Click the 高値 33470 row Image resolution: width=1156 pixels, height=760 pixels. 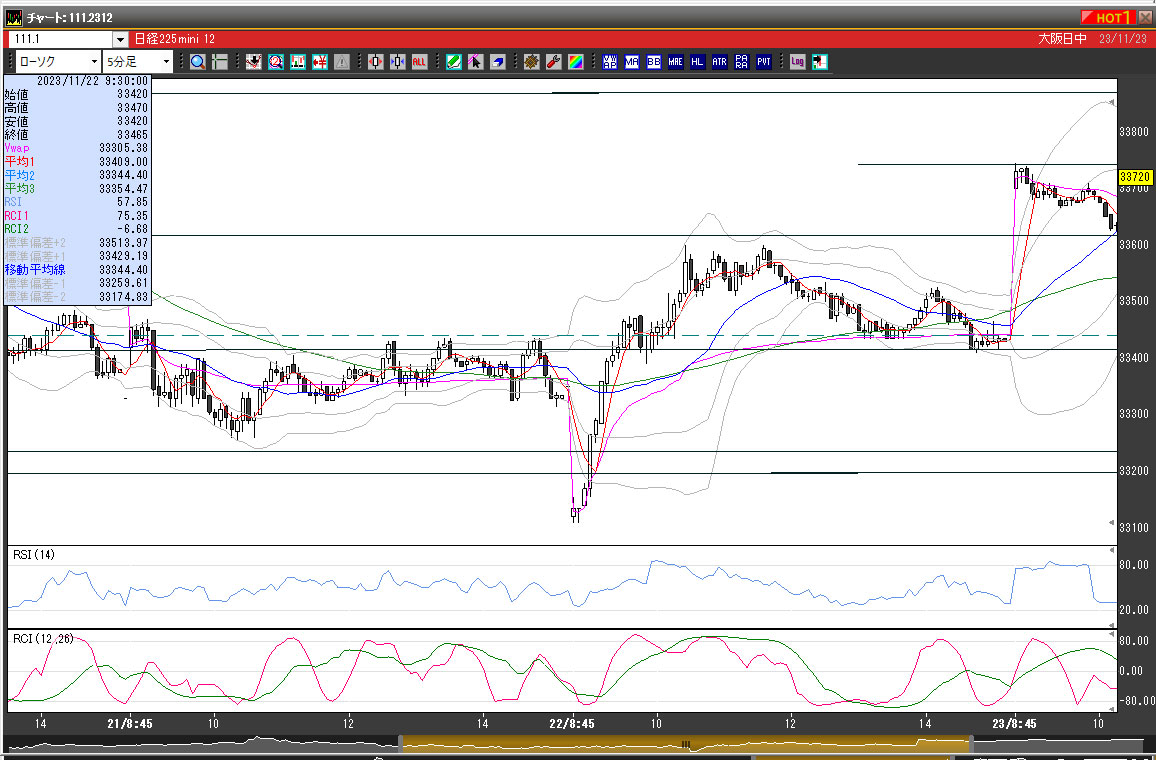(x=77, y=108)
